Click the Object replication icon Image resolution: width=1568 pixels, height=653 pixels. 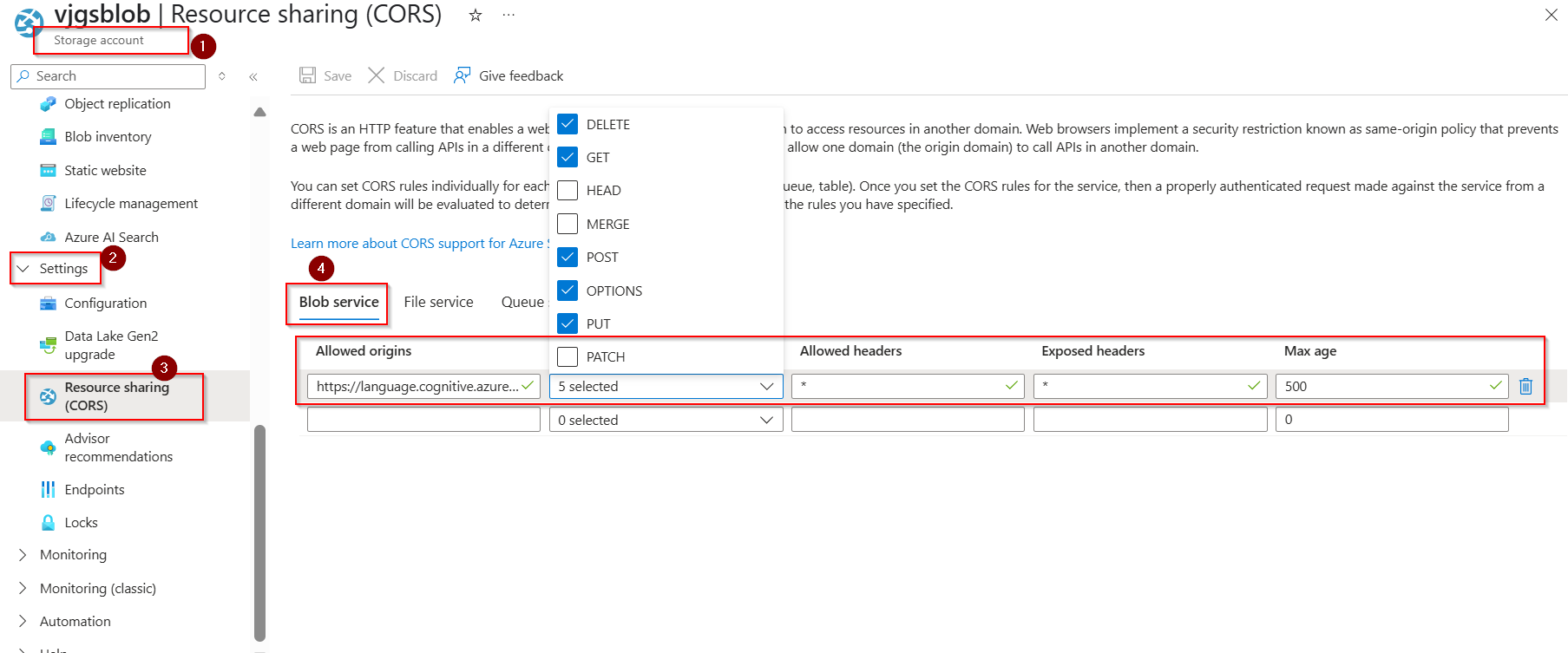coord(49,104)
